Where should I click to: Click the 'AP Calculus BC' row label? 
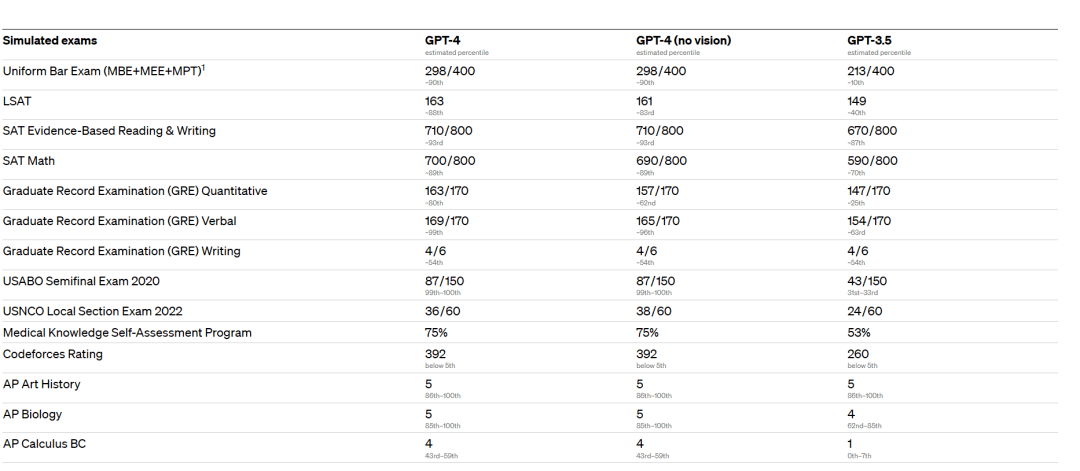pyautogui.click(x=44, y=443)
